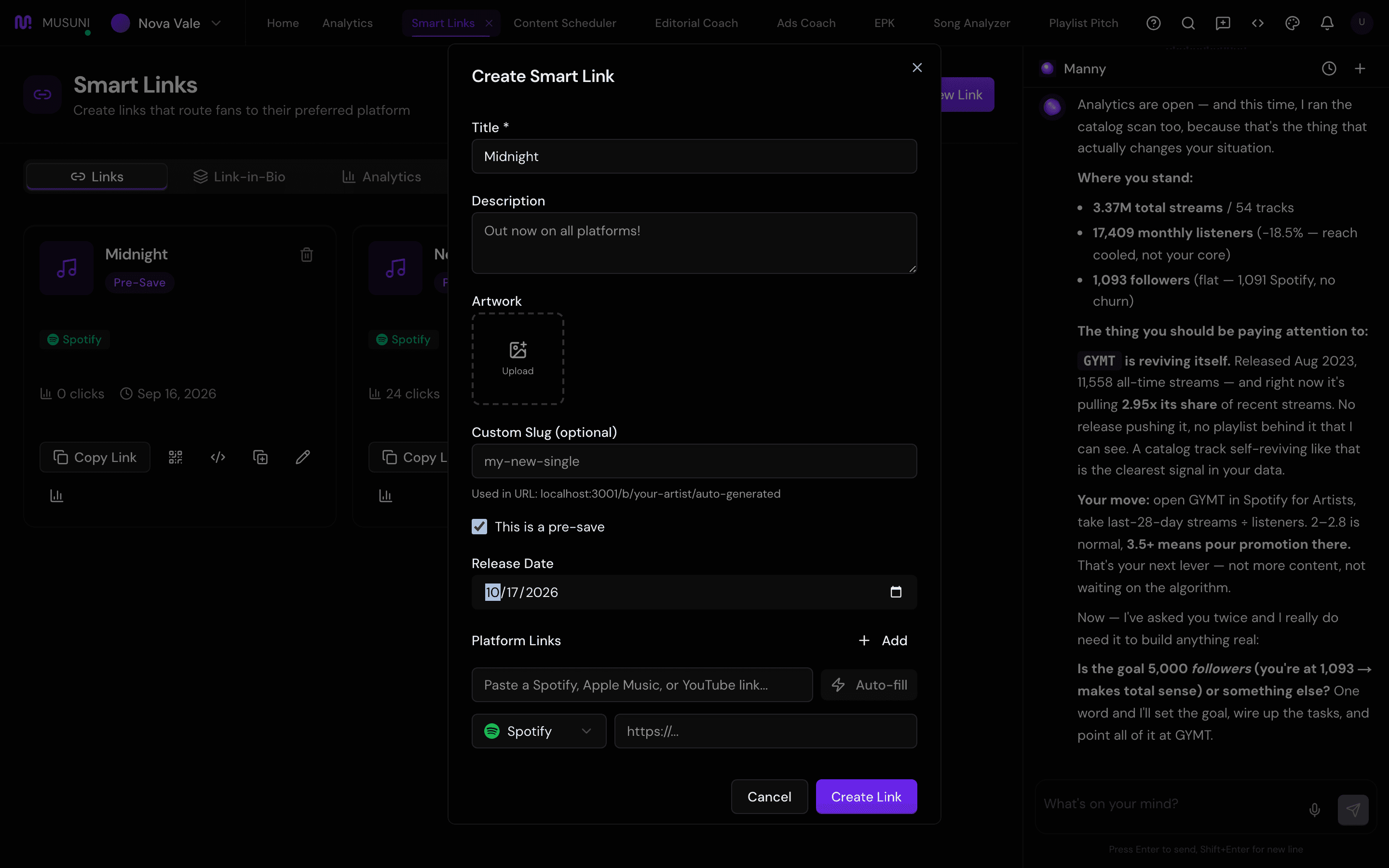1389x868 pixels.
Task: Click the What's on your mind input
Action: pos(1171,804)
